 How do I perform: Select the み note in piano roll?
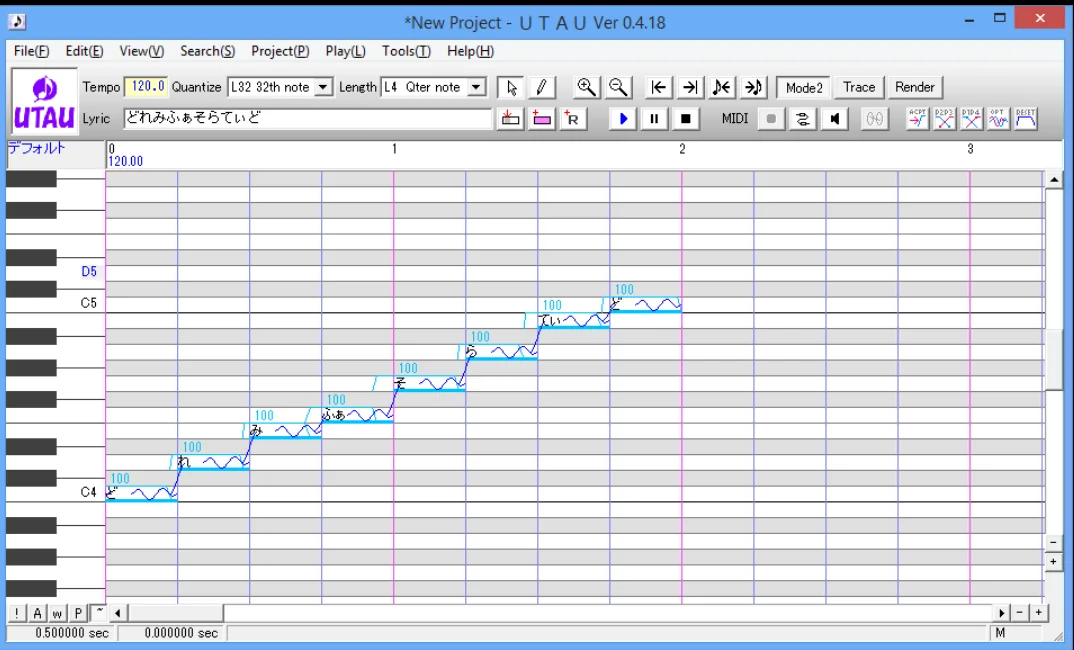pyautogui.click(x=285, y=431)
